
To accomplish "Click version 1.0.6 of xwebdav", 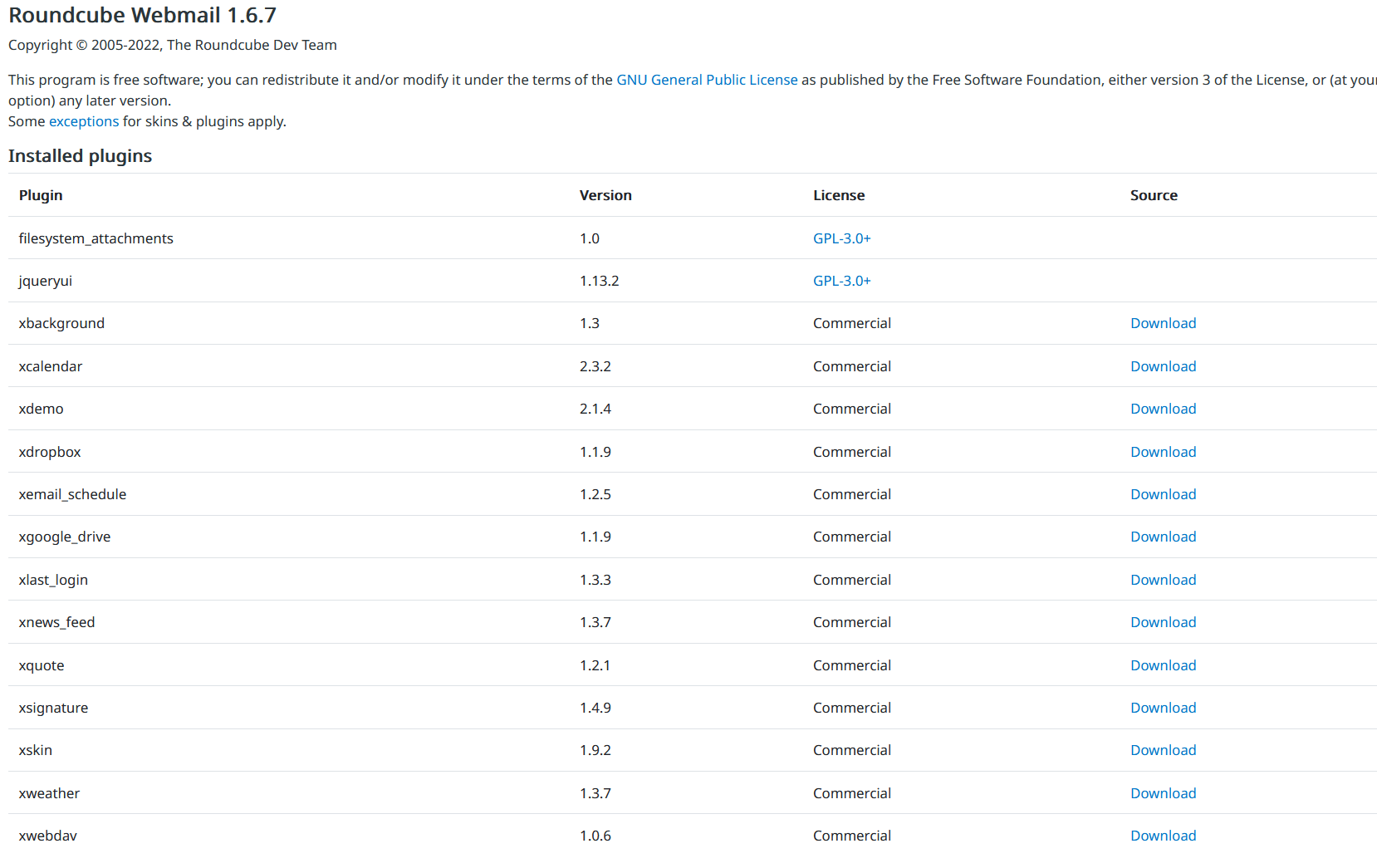I will [x=595, y=836].
